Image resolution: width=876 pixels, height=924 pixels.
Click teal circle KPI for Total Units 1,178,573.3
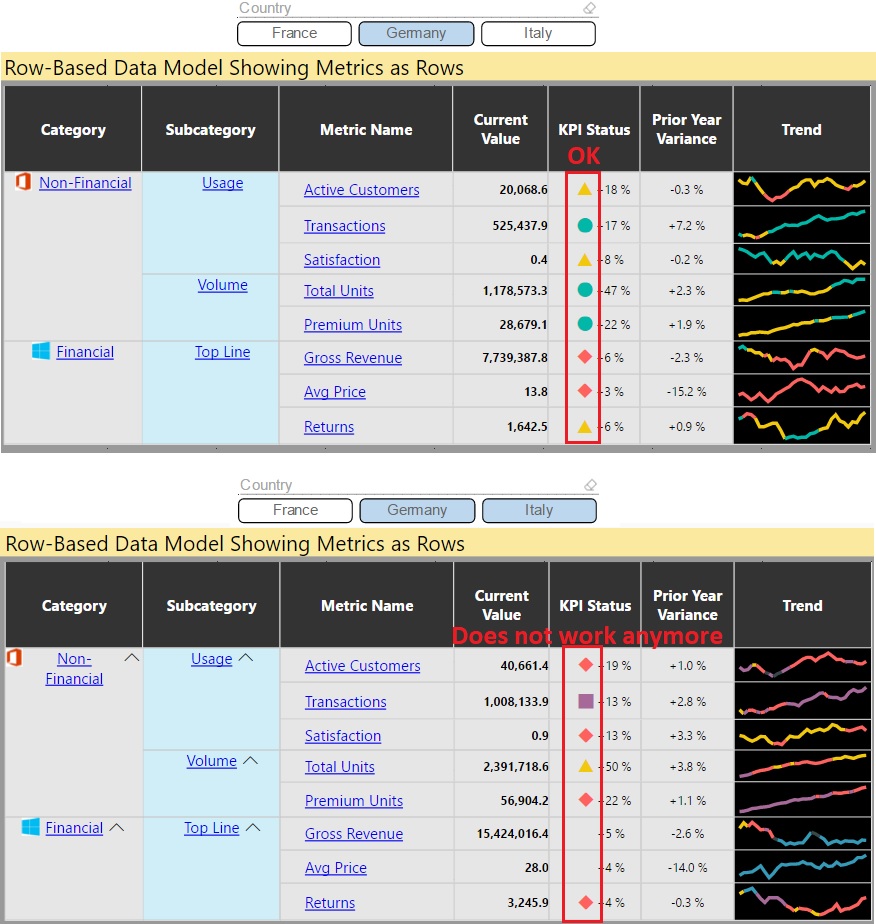(x=585, y=290)
